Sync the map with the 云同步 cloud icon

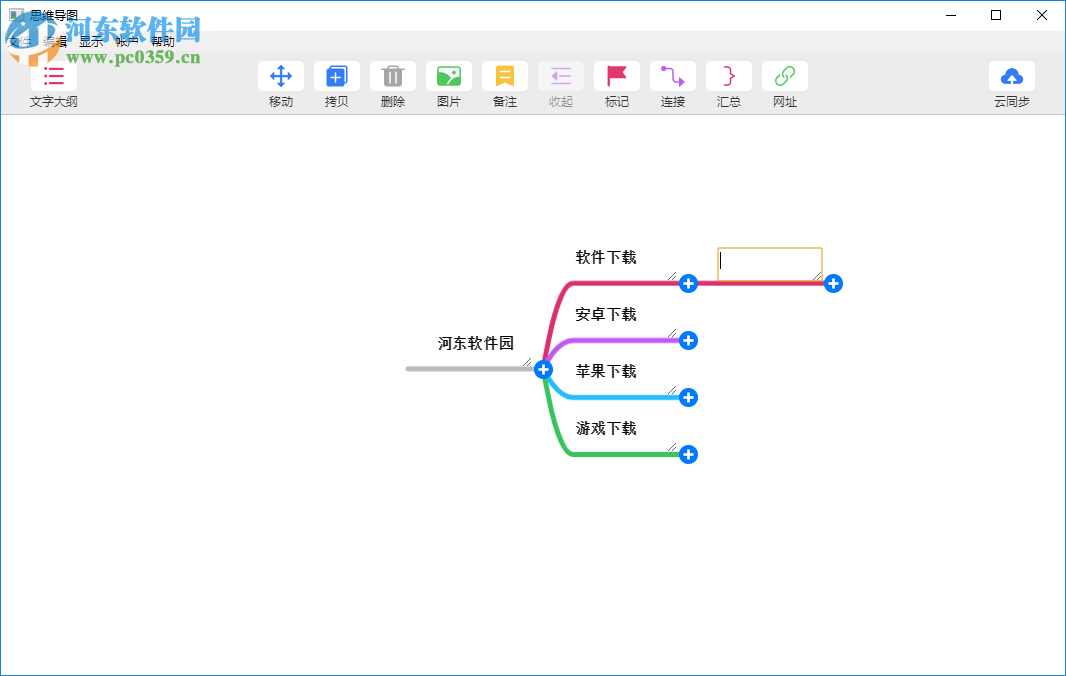[1012, 76]
